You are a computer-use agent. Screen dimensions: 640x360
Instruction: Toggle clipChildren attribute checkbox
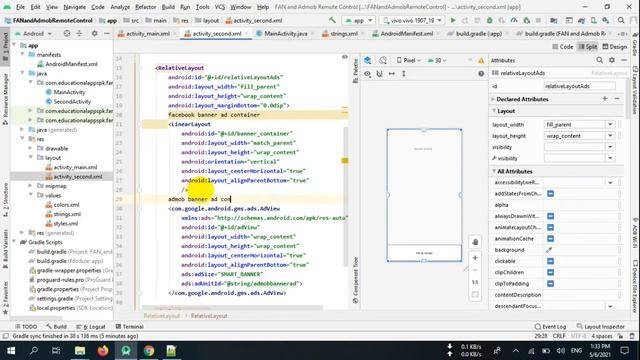(x=551, y=272)
